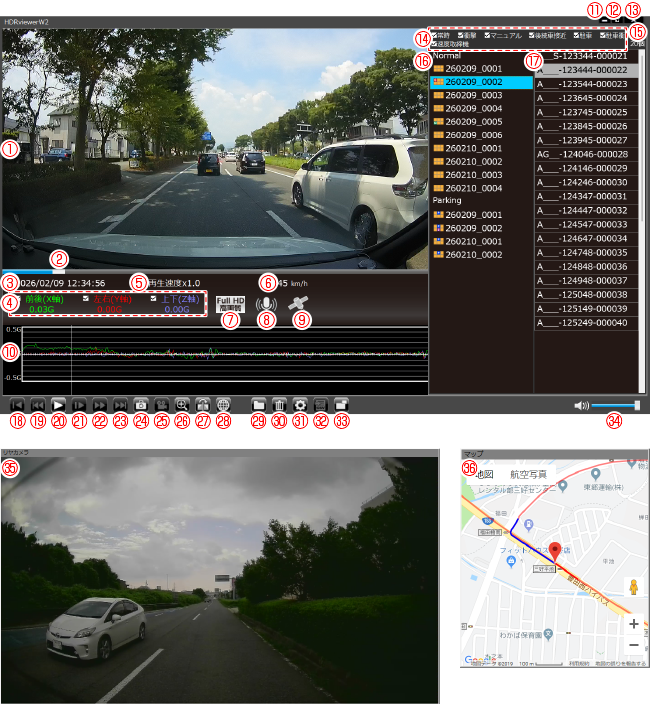Screen dimensions: 650x704
Task: Click the GPS satellite icon
Action: coord(298,304)
